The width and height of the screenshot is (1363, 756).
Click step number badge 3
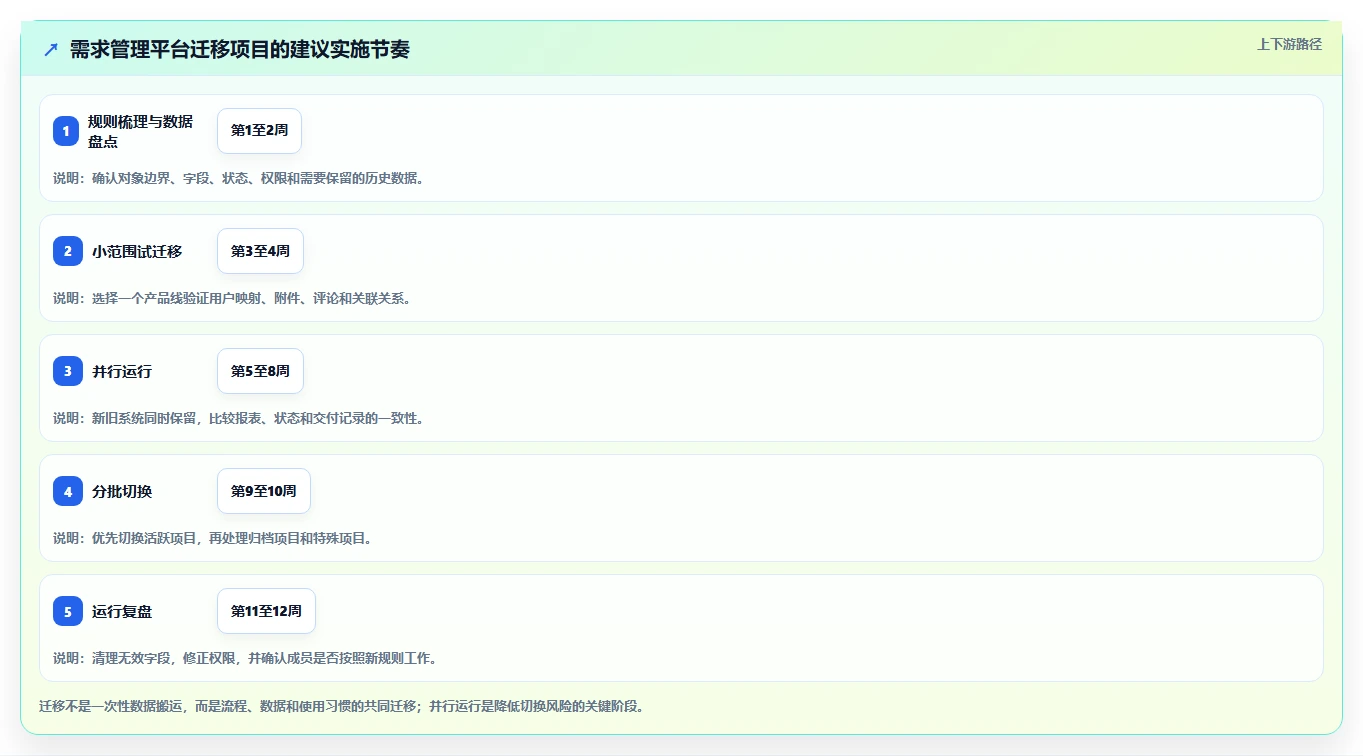pos(67,371)
